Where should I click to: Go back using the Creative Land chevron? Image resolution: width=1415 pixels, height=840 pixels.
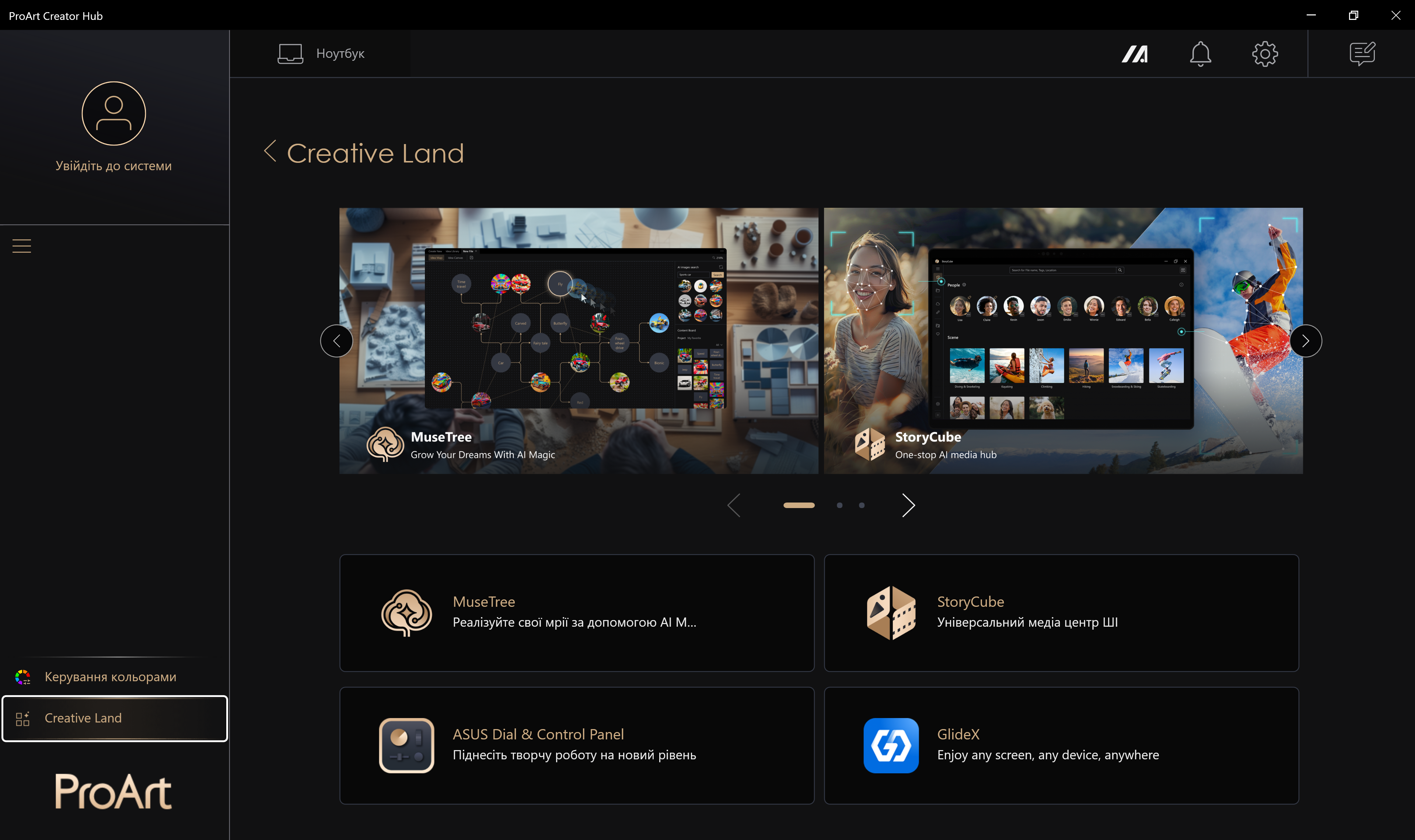270,151
